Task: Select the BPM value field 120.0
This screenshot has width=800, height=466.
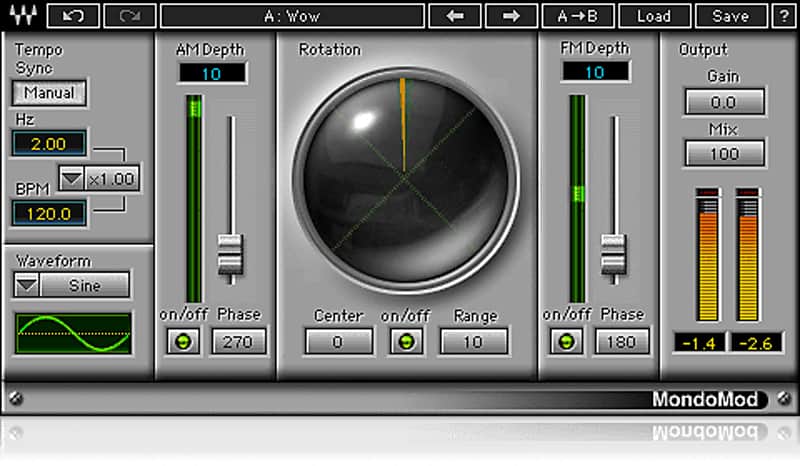Action: click(48, 213)
